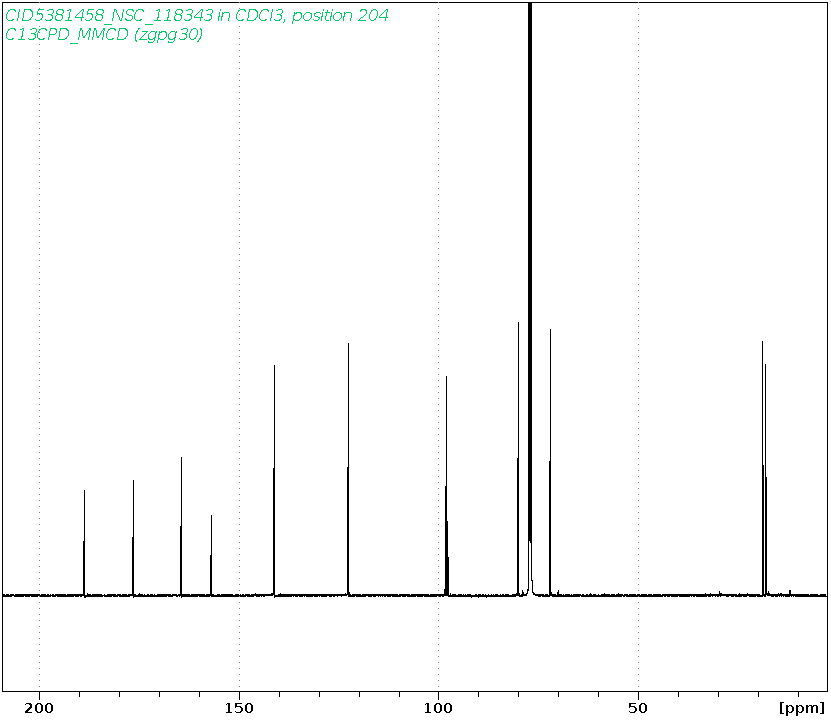The image size is (831, 720).
Task: Click the tall CDCl3 solvent peak near 77 ppm
Action: (530, 299)
